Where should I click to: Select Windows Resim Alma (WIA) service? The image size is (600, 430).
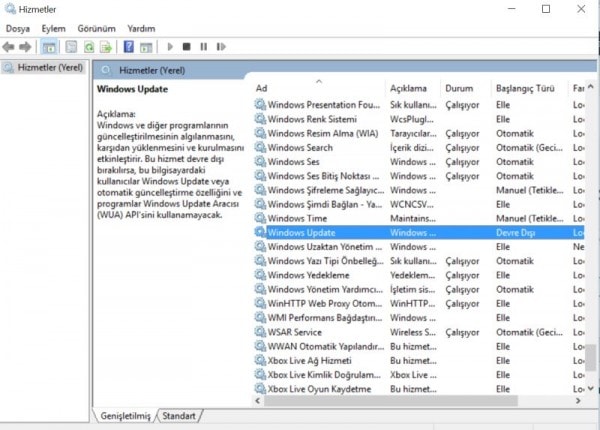pyautogui.click(x=419, y=134)
